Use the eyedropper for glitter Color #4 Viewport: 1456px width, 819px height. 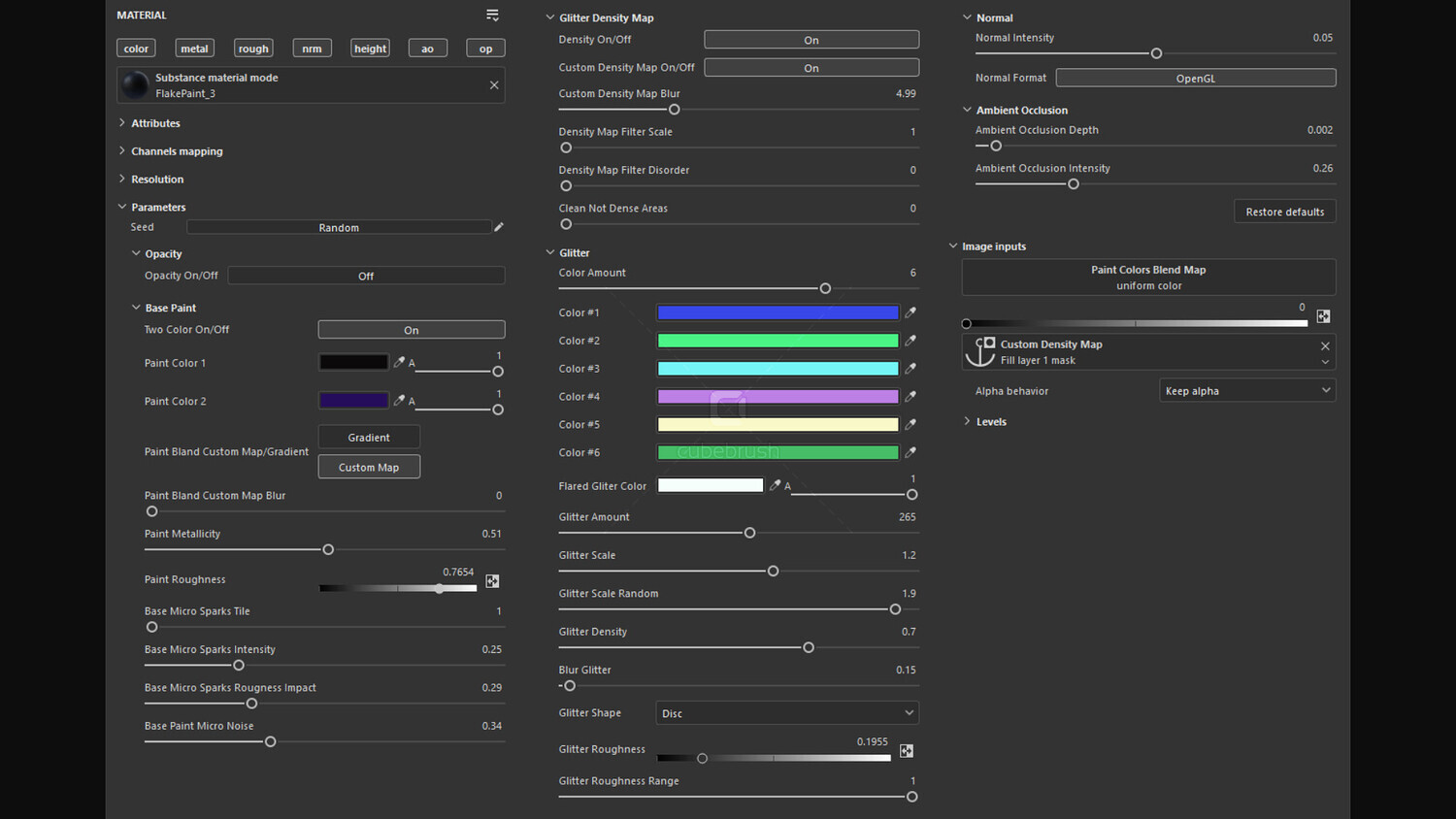point(910,396)
